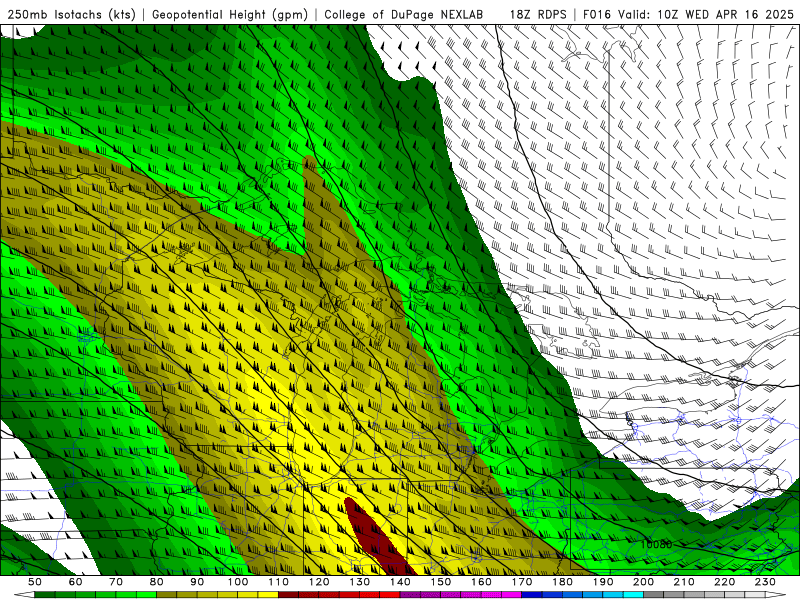Click the 80 value on the color scale
This screenshot has height=600, width=800.
(156, 582)
